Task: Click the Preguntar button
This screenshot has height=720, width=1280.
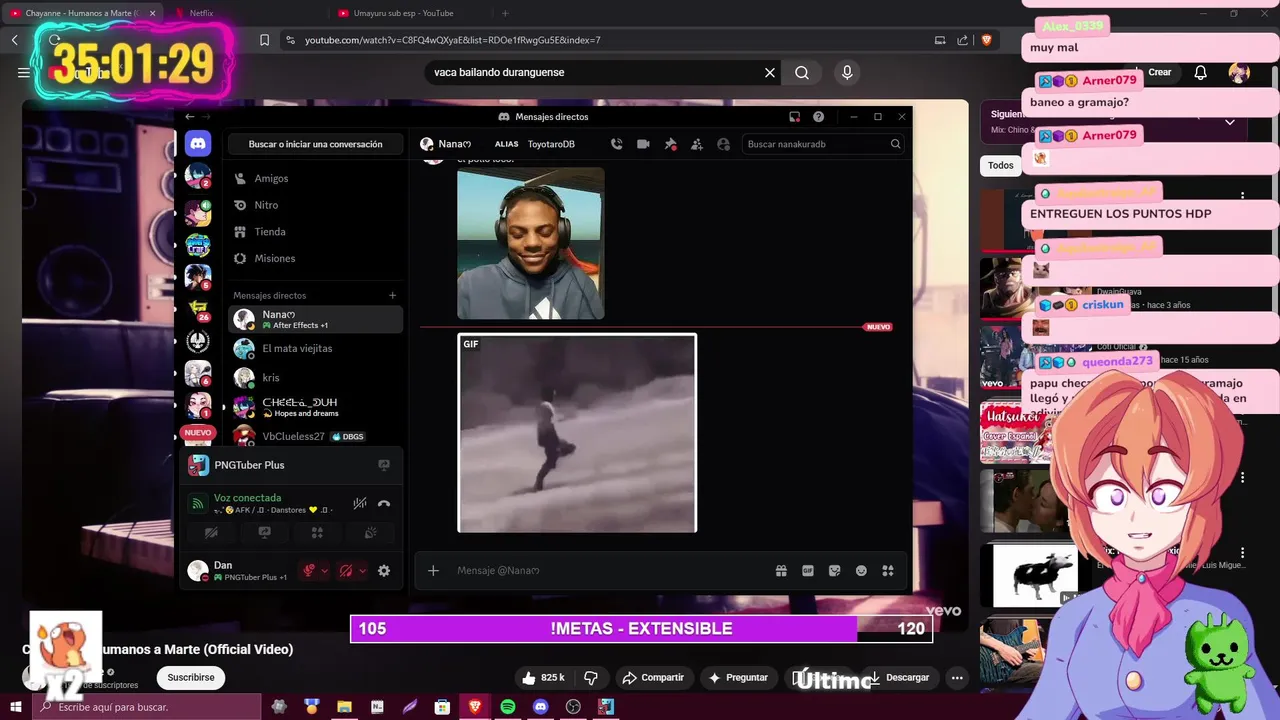Action: coord(738,677)
